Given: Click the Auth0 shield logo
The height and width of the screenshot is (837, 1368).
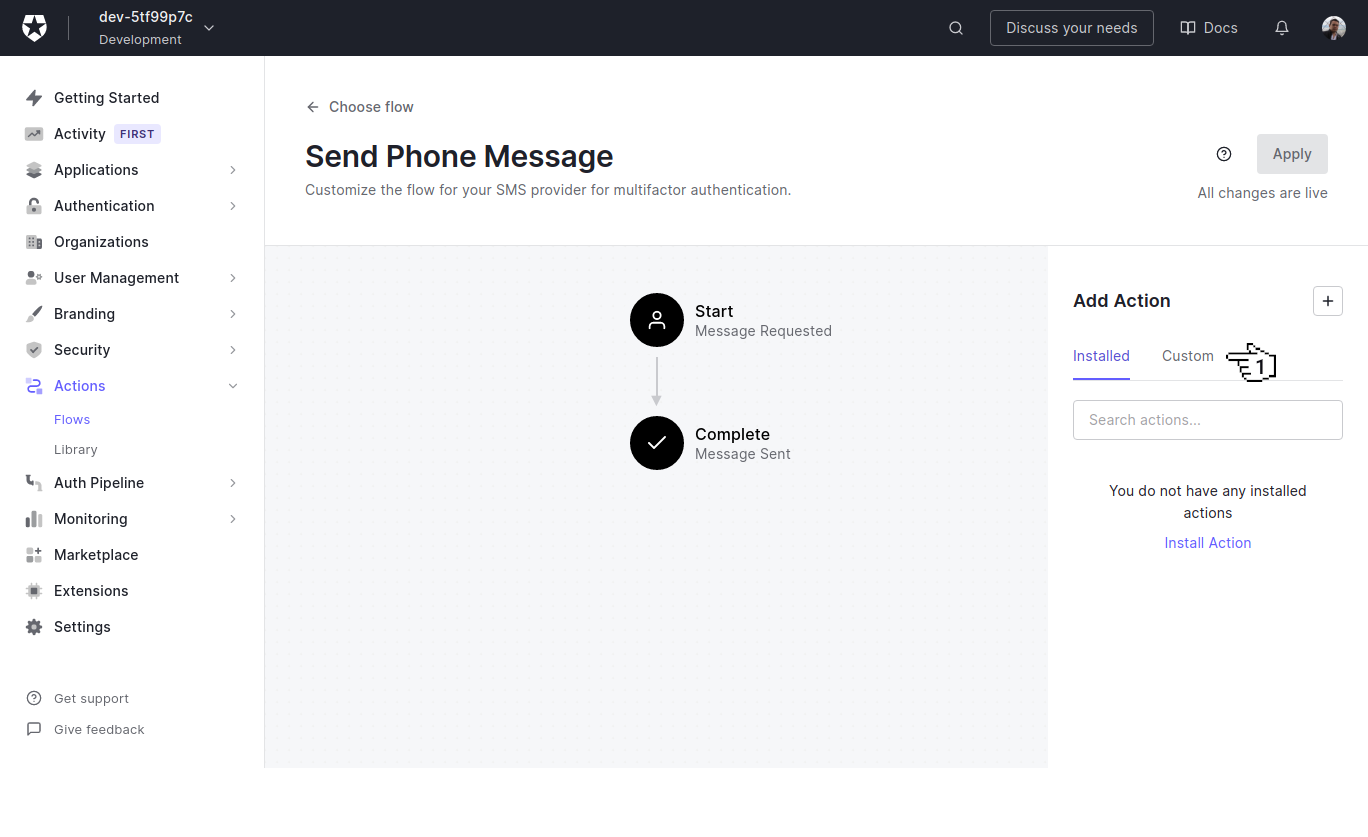Looking at the screenshot, I should 34,27.
